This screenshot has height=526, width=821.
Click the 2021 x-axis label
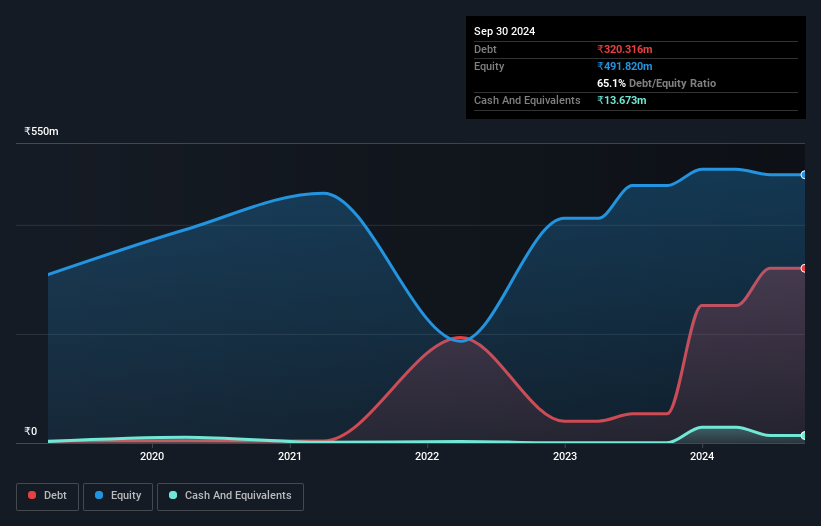point(290,456)
